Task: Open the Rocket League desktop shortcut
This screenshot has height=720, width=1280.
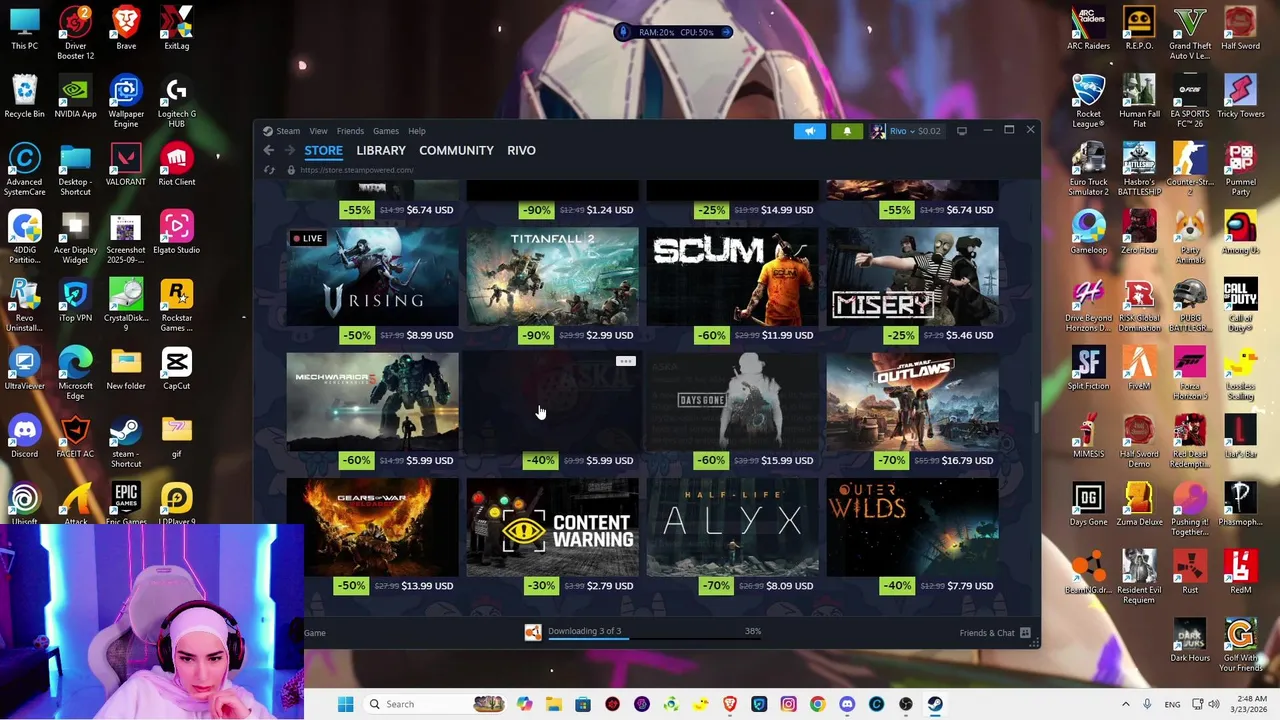Action: point(1088,101)
